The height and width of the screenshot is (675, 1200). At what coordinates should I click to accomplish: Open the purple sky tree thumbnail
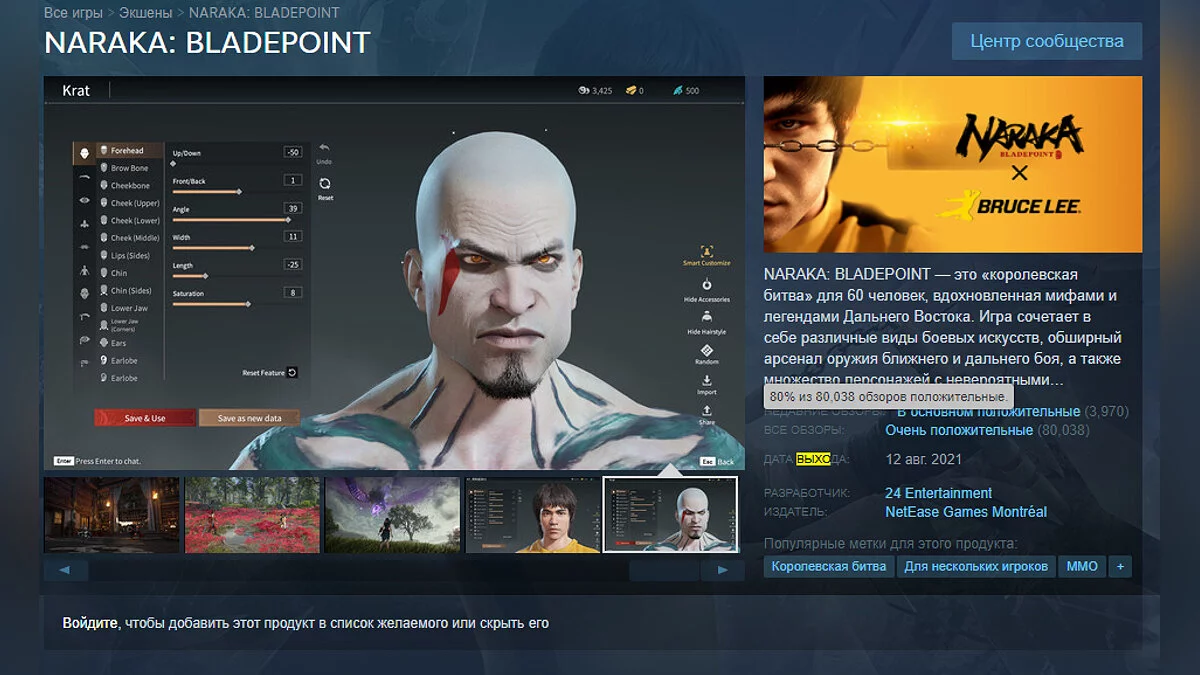(392, 514)
